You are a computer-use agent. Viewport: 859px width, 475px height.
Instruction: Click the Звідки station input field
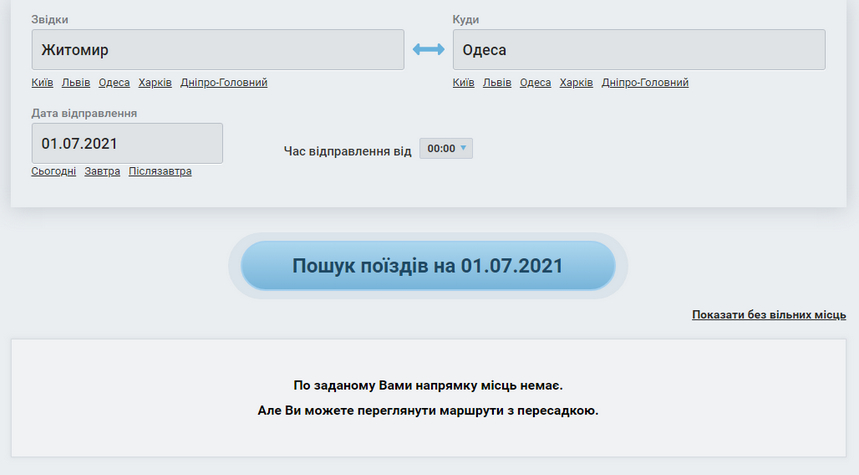[217, 49]
